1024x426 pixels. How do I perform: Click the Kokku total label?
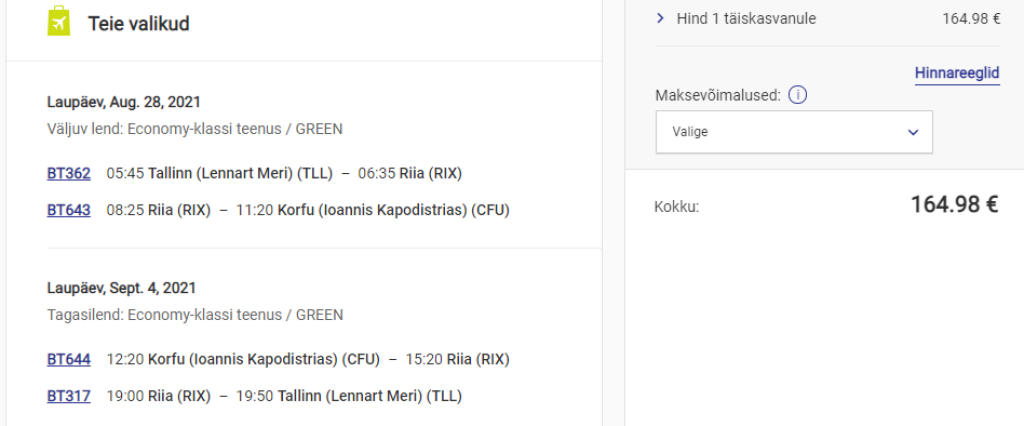(677, 207)
